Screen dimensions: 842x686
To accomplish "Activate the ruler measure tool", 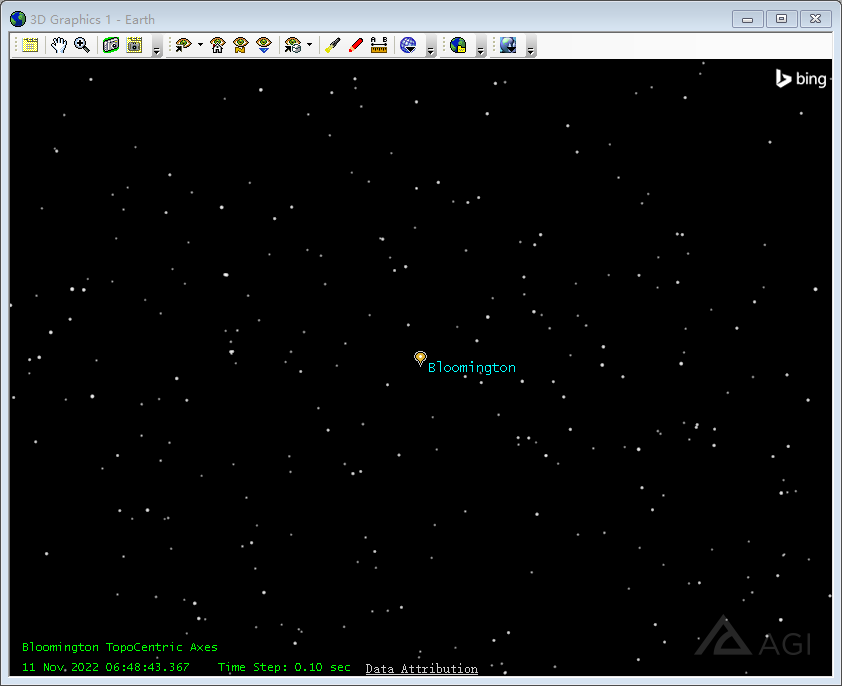I will pyautogui.click(x=379, y=45).
